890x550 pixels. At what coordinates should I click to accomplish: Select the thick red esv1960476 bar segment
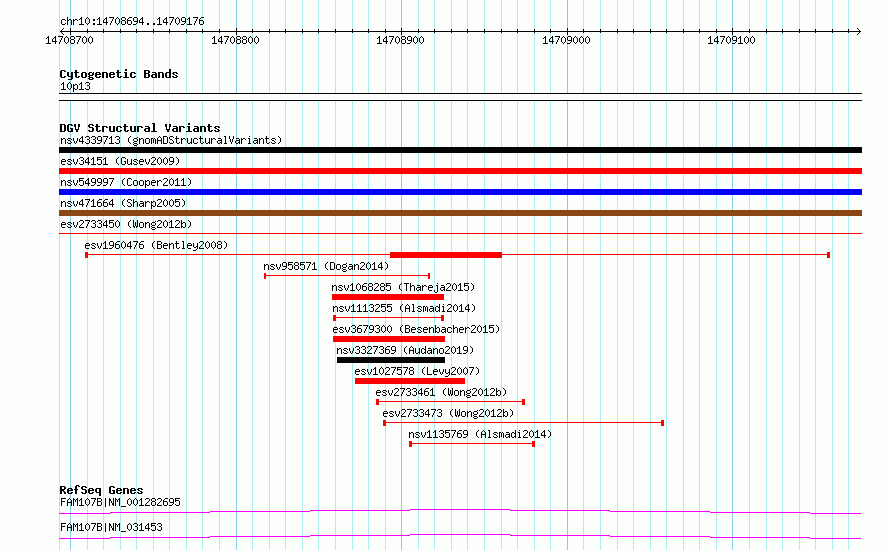[x=446, y=255]
